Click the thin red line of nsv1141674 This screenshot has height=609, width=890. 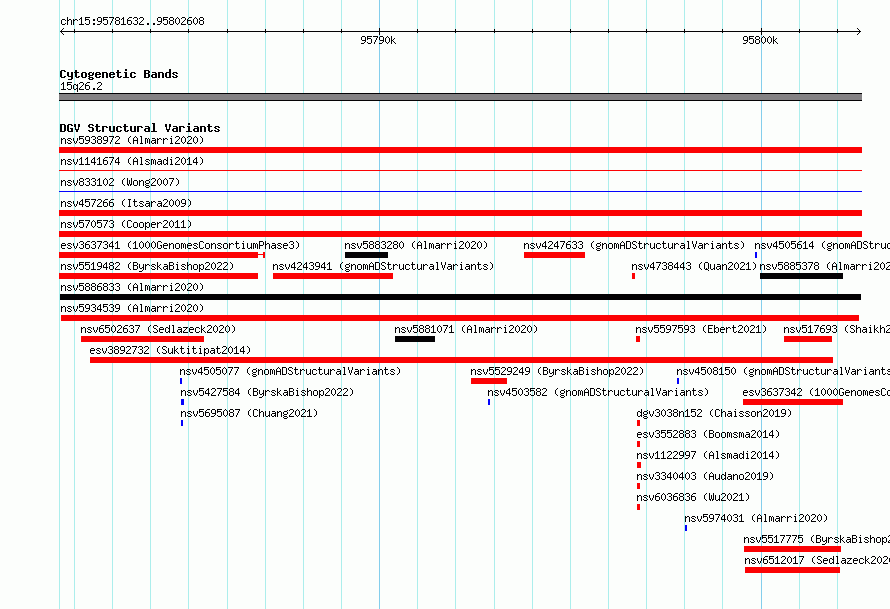tap(460, 171)
